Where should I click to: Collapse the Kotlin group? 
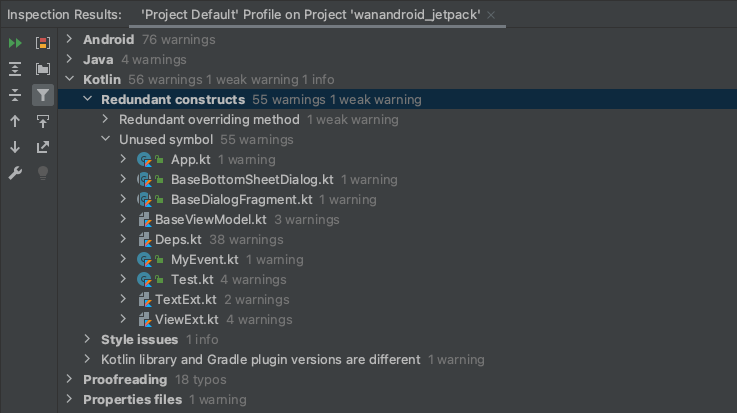tap(70, 79)
